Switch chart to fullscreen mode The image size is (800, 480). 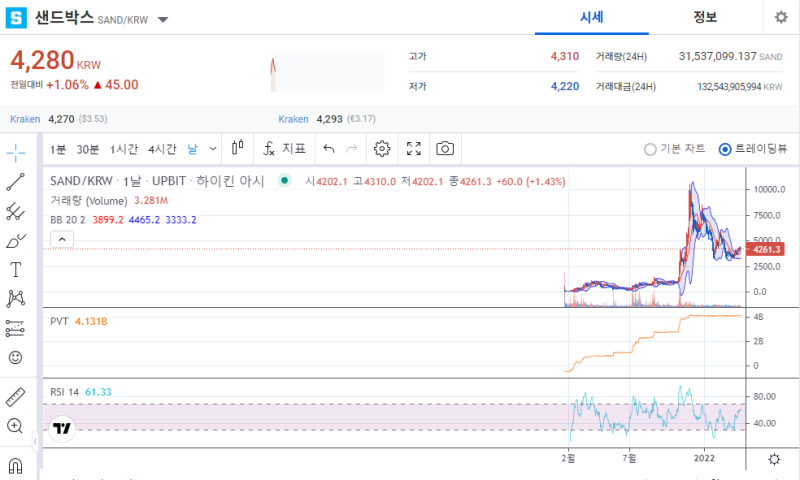[414, 148]
